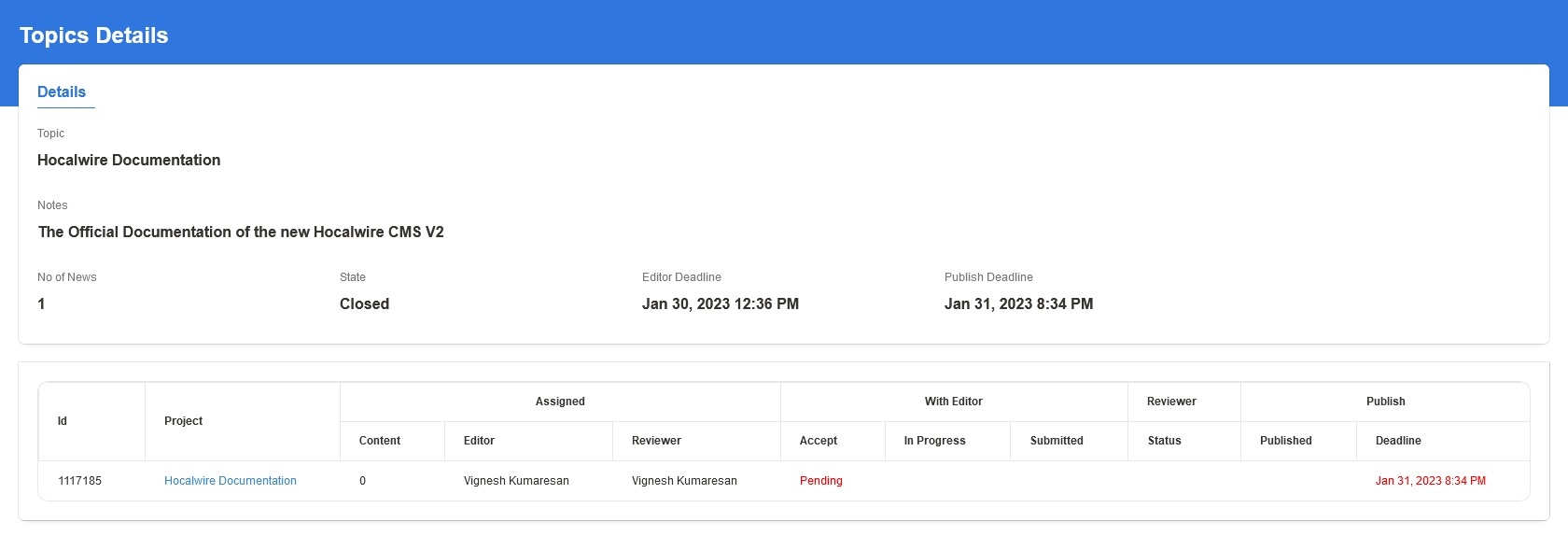
Task: Click the Content column header
Action: (380, 441)
